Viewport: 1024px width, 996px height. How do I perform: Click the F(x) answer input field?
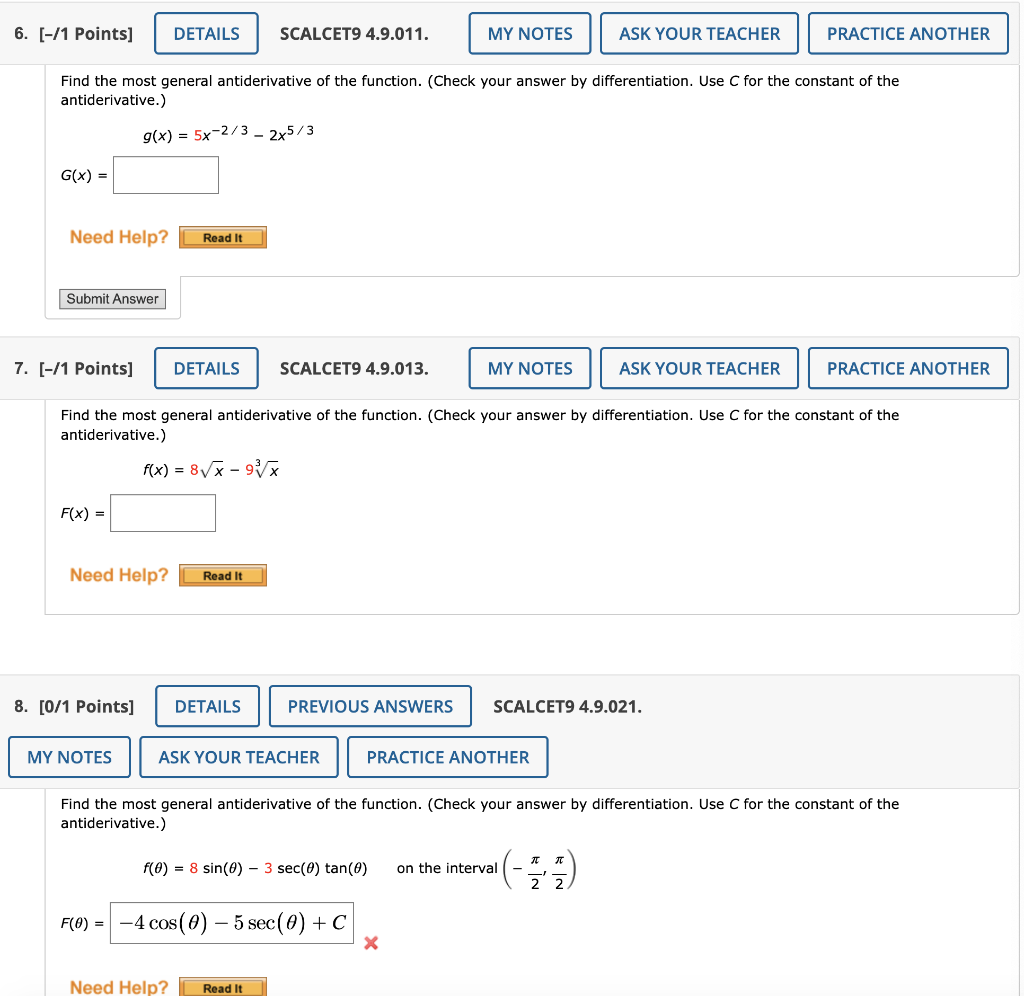point(163,512)
